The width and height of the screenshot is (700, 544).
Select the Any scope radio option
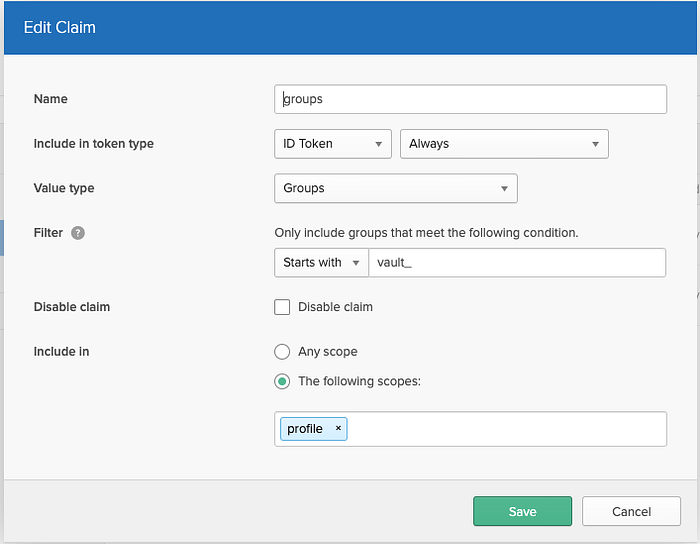click(x=283, y=352)
